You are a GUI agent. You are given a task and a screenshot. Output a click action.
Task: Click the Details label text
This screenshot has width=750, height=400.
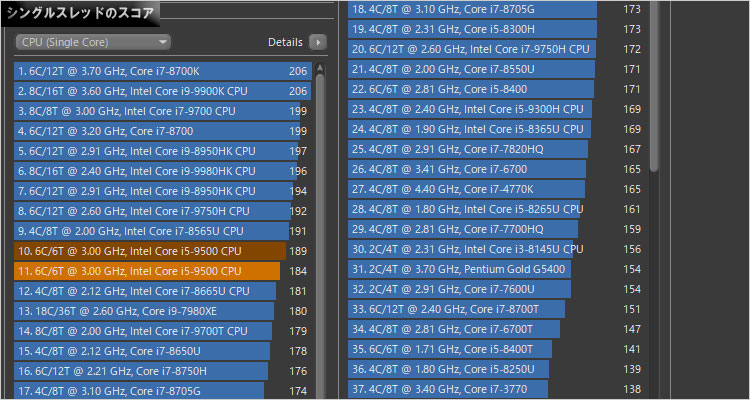click(285, 42)
